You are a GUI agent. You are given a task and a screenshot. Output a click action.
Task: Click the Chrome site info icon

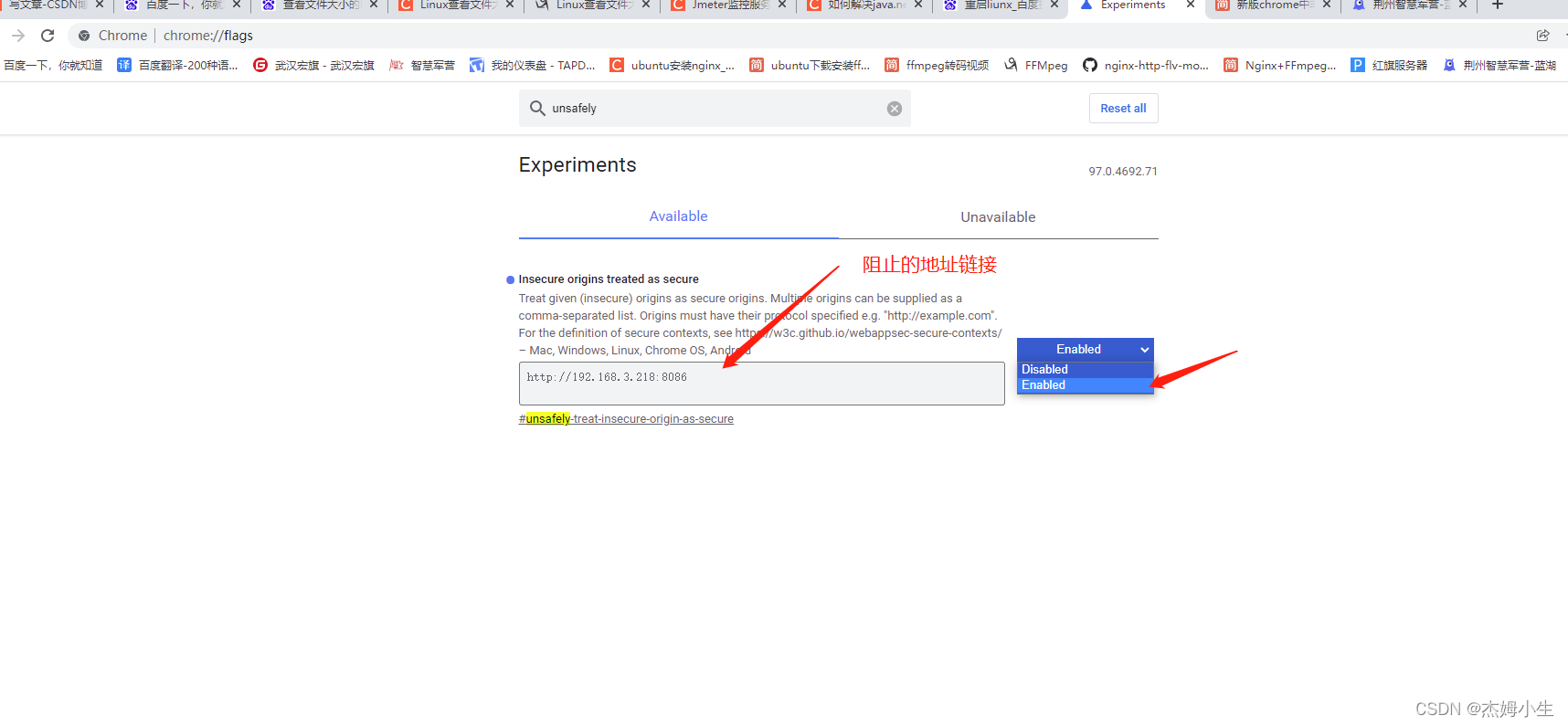coord(84,36)
